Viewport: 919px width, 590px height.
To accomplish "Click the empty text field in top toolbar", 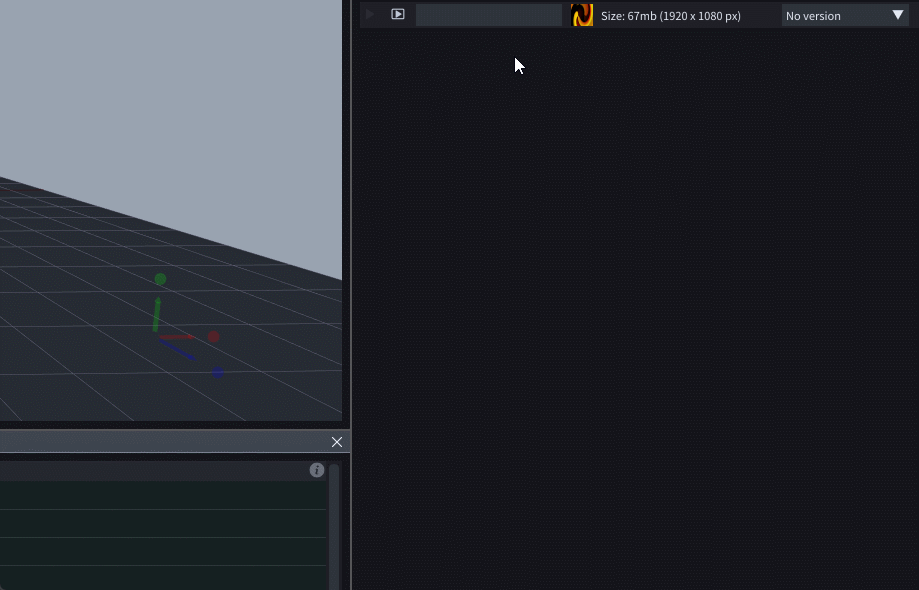I will click(489, 15).
